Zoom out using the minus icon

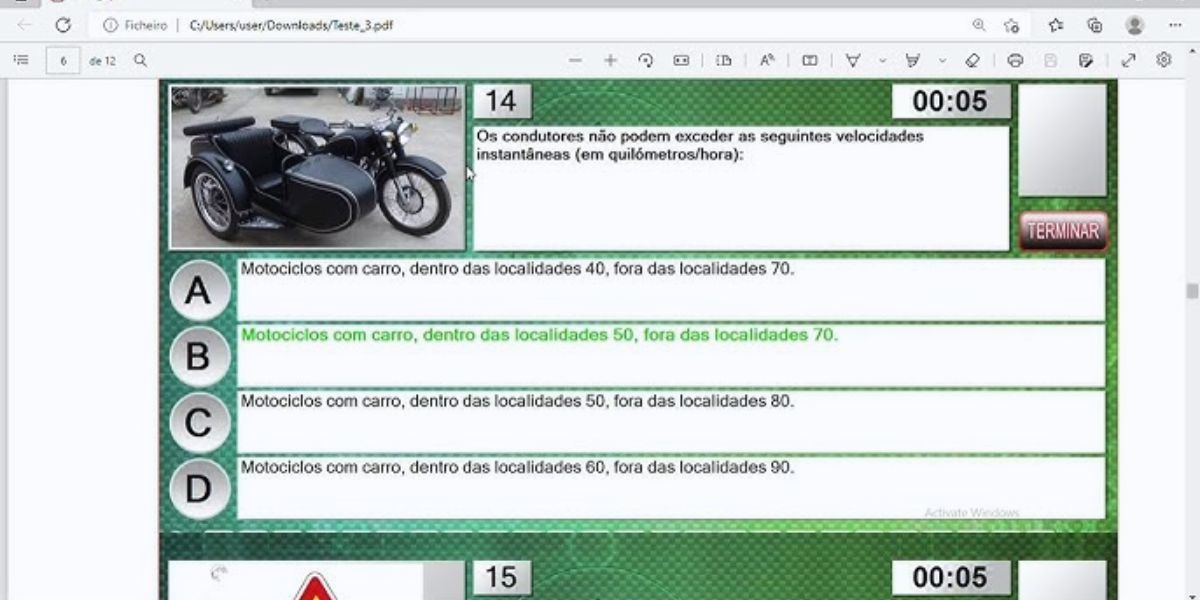click(575, 60)
